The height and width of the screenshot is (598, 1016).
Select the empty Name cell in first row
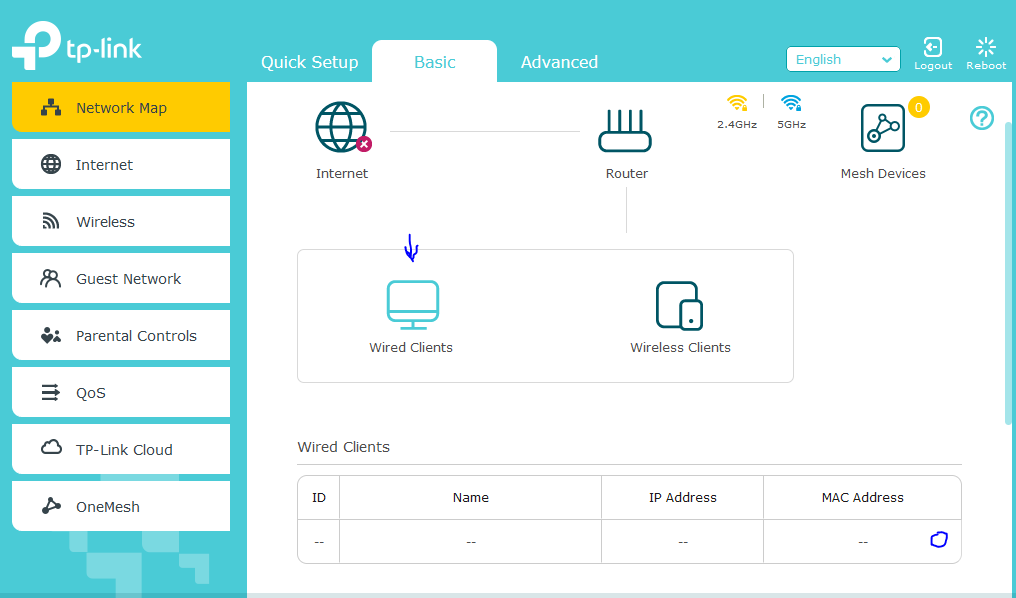coord(470,542)
